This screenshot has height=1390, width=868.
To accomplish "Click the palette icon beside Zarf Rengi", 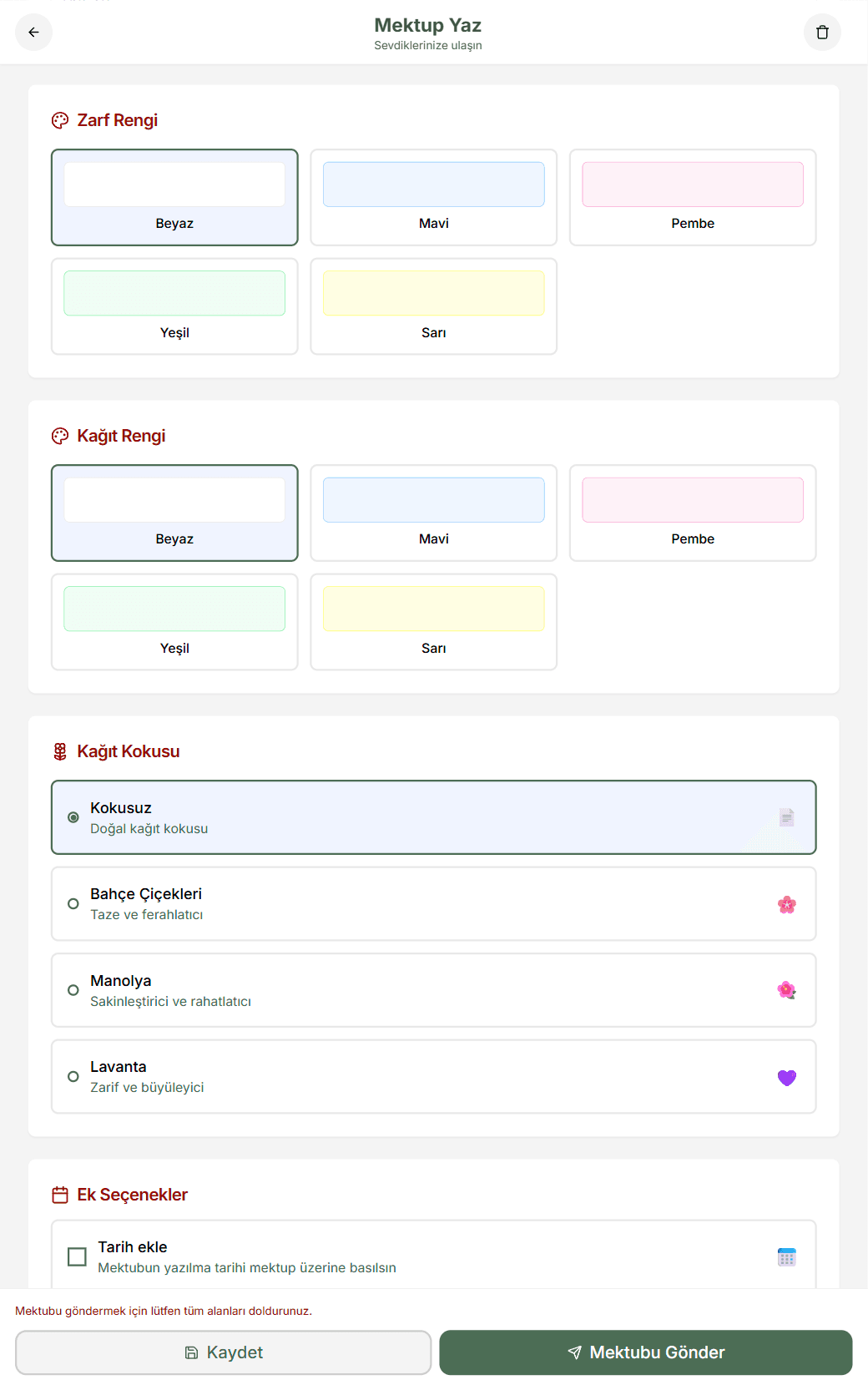I will coord(60,121).
